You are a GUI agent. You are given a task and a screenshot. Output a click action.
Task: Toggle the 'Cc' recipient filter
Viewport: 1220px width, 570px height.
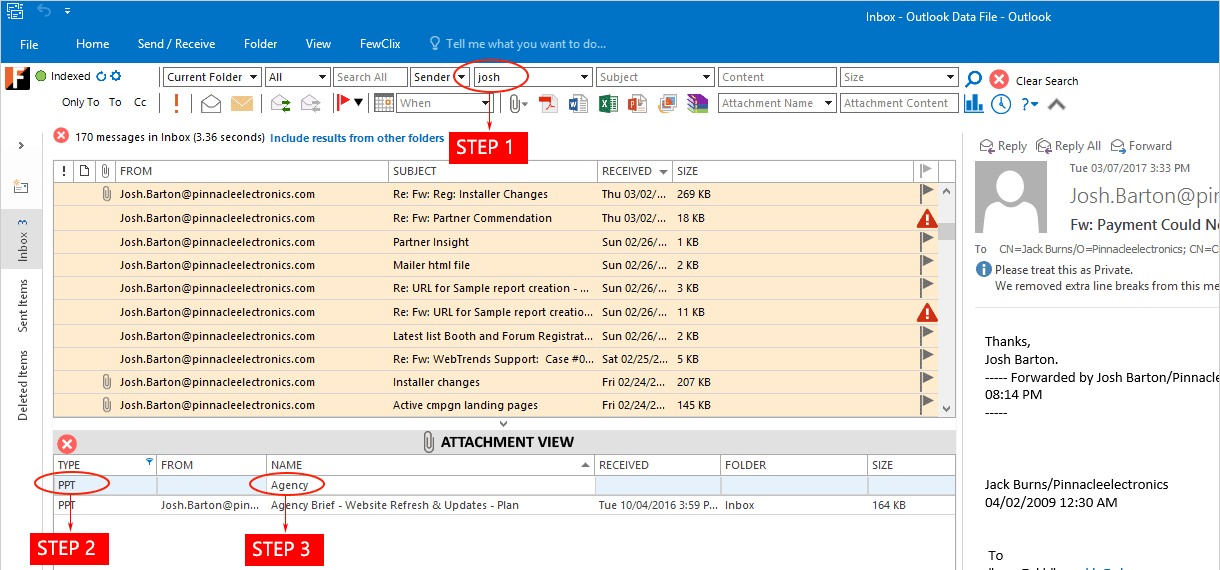click(140, 102)
